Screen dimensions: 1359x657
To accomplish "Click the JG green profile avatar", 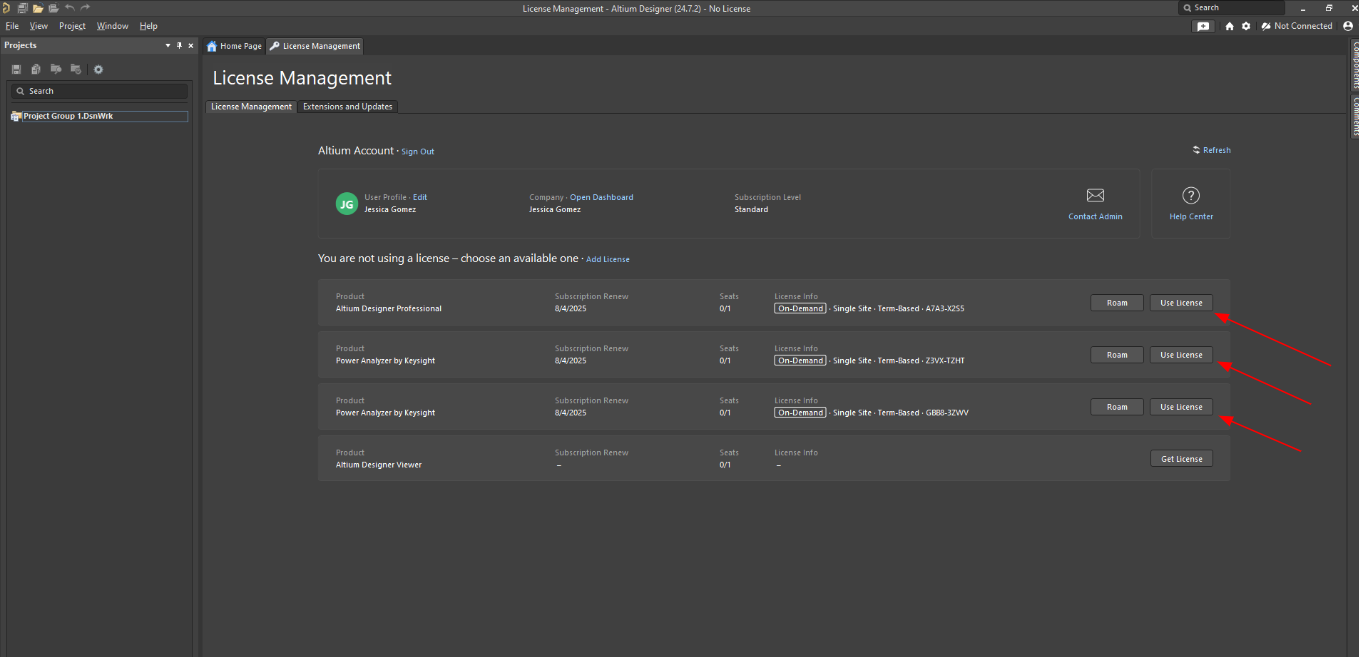I will (x=347, y=204).
